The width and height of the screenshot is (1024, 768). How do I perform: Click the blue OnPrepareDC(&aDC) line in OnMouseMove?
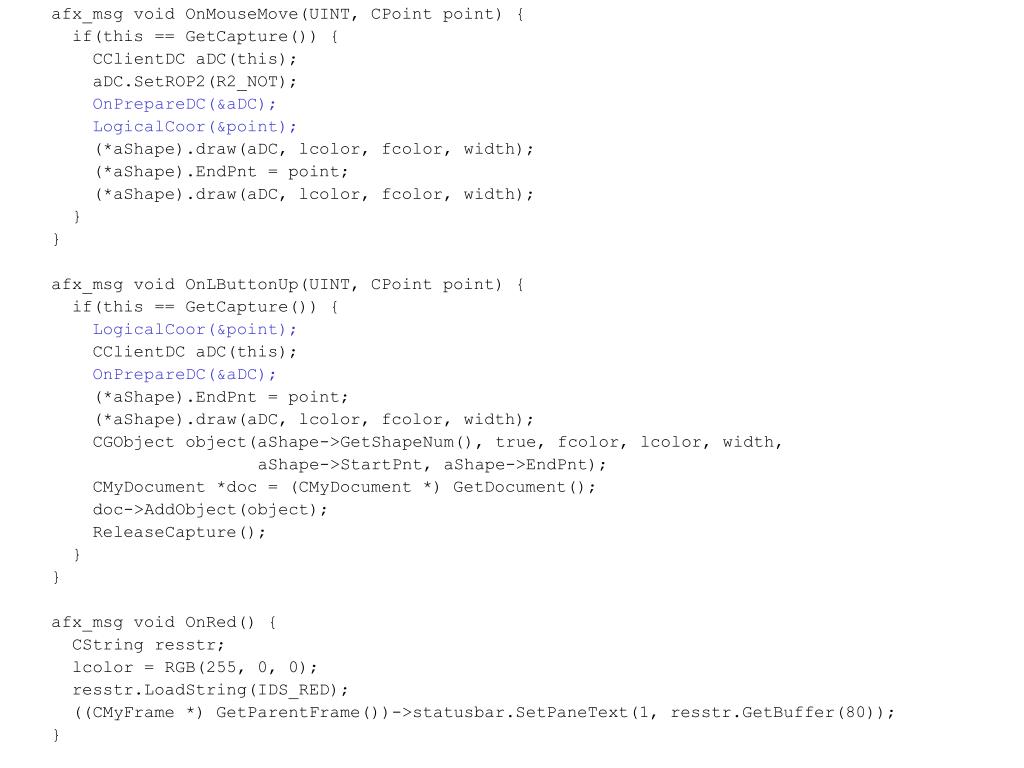pos(184,104)
